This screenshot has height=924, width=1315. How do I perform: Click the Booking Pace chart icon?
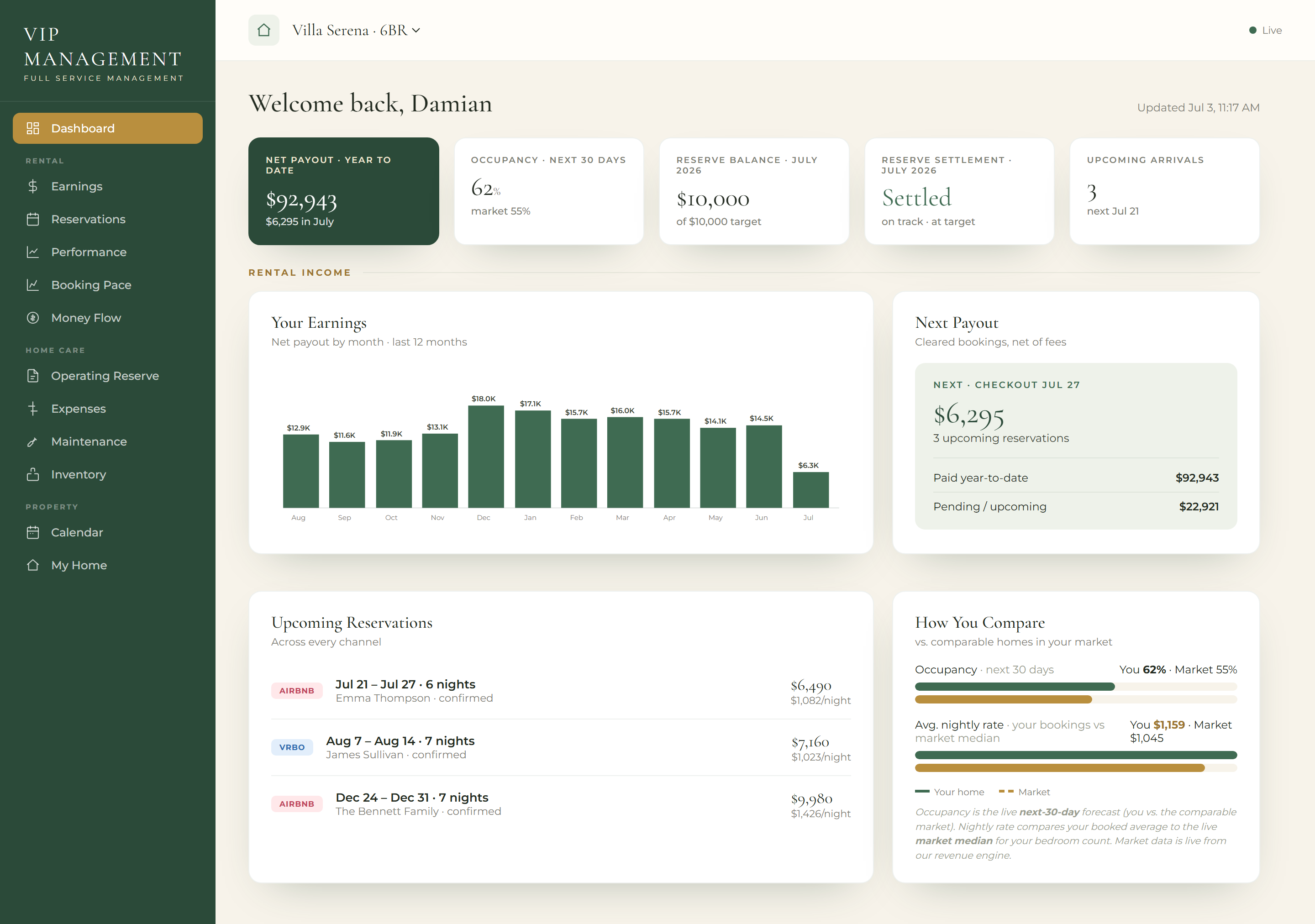(x=32, y=285)
